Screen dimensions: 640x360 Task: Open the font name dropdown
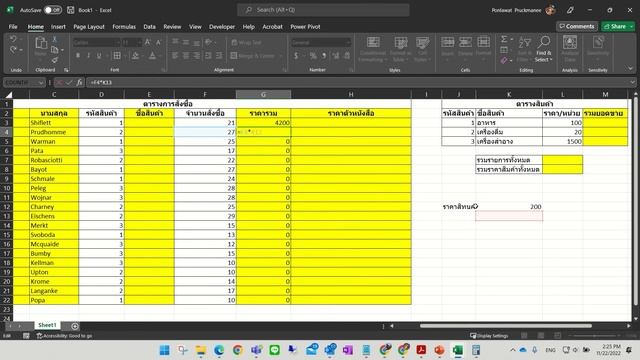pos(118,42)
